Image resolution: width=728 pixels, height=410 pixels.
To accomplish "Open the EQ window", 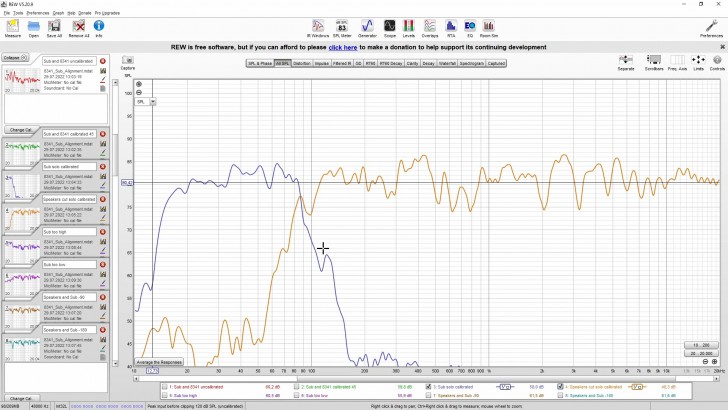I will click(x=470, y=29).
